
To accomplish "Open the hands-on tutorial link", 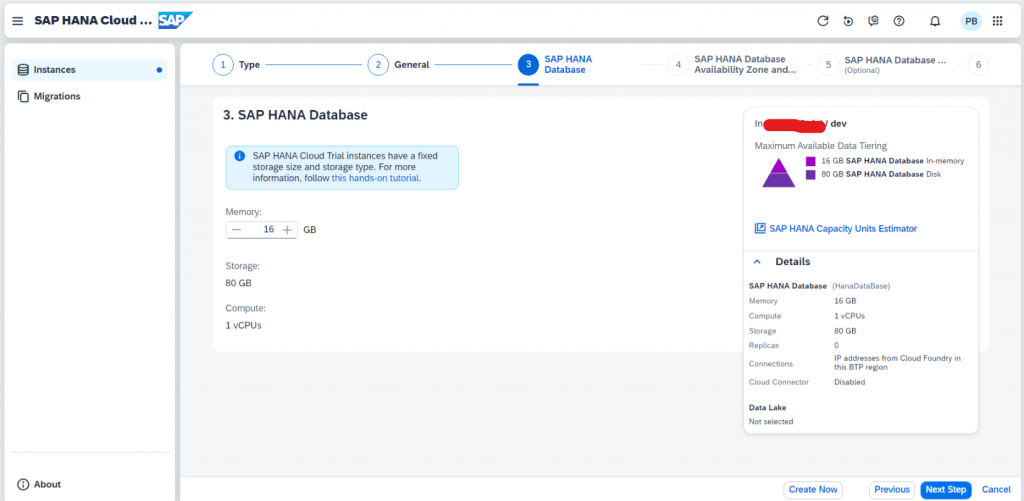I will coord(376,178).
